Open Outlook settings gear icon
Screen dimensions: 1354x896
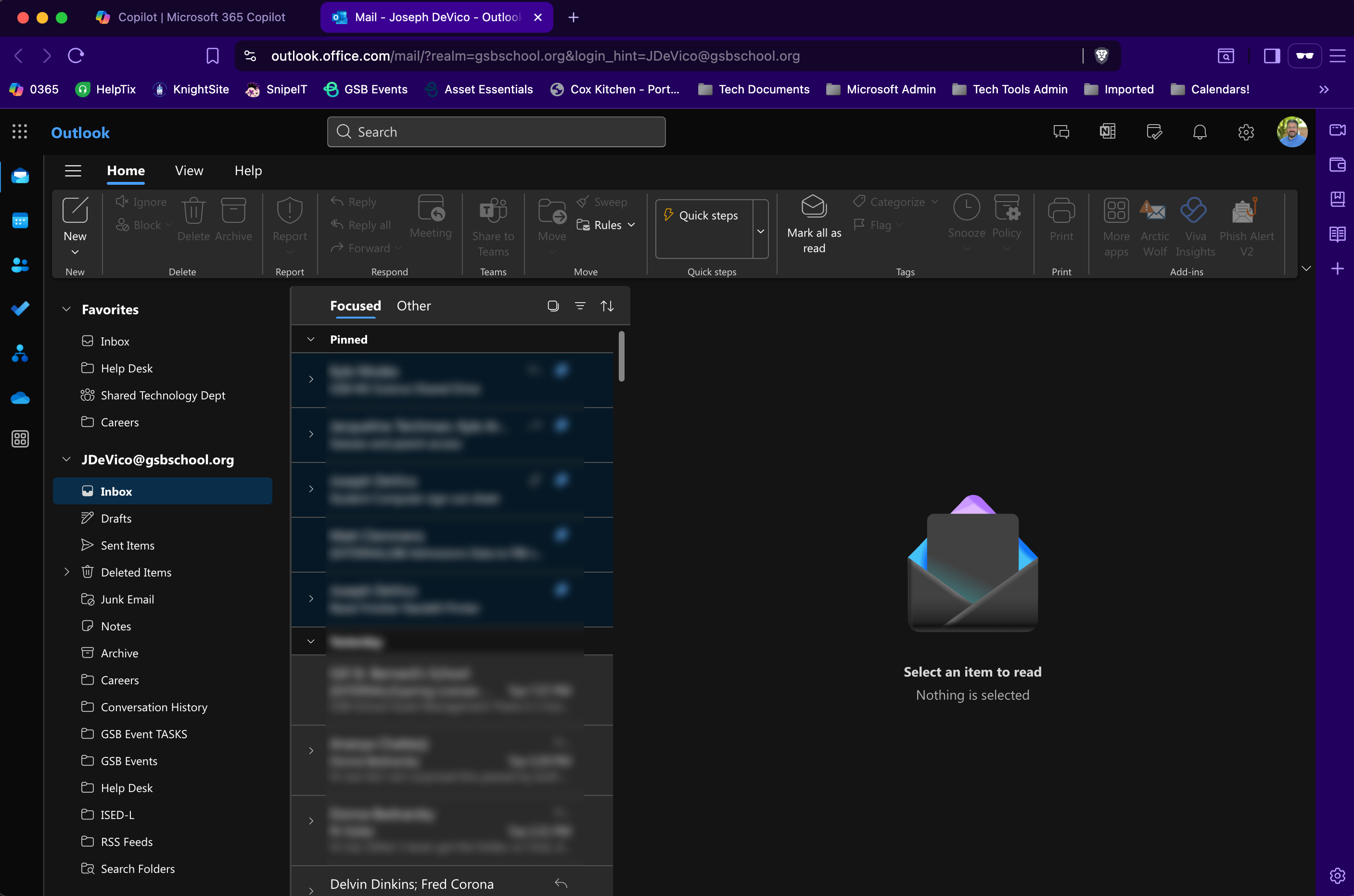click(x=1245, y=132)
